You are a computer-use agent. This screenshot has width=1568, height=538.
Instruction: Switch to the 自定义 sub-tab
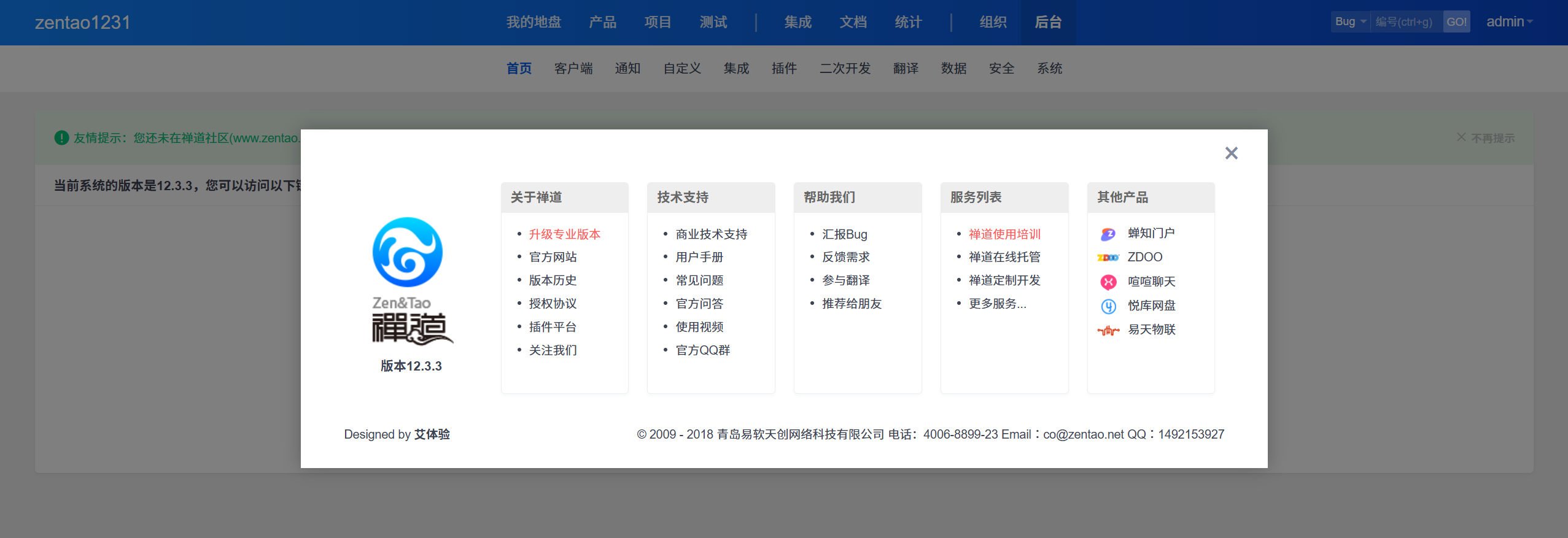682,68
